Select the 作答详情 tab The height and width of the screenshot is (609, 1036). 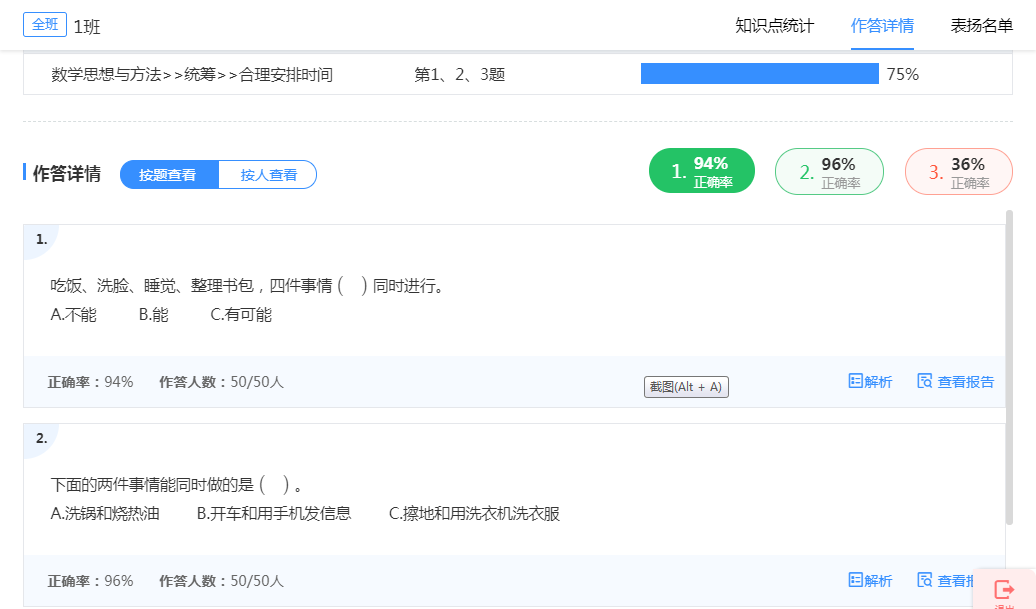[882, 26]
